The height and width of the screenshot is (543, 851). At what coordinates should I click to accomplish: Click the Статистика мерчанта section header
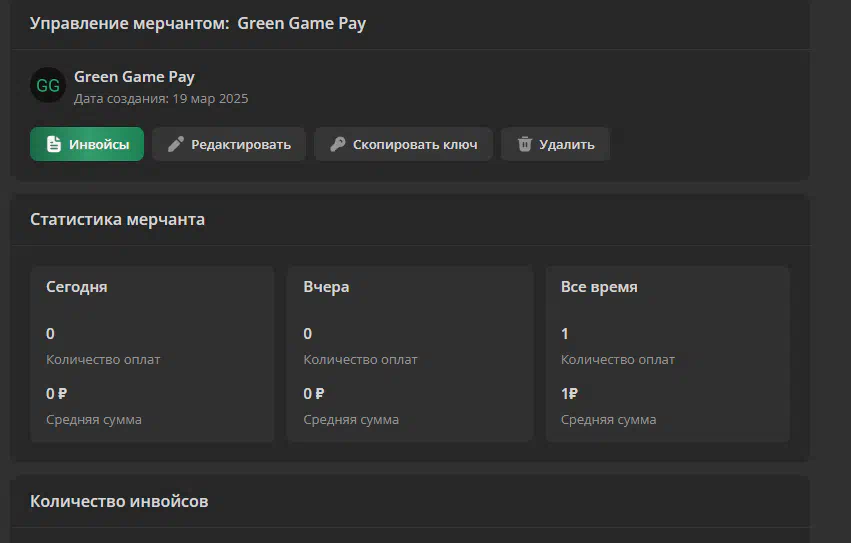117,219
